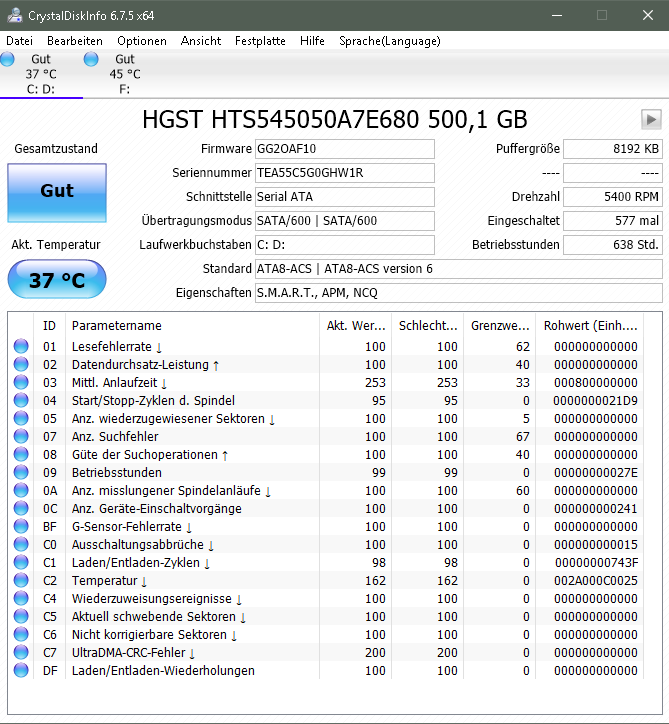Click raw value 0000000027E

596,472
